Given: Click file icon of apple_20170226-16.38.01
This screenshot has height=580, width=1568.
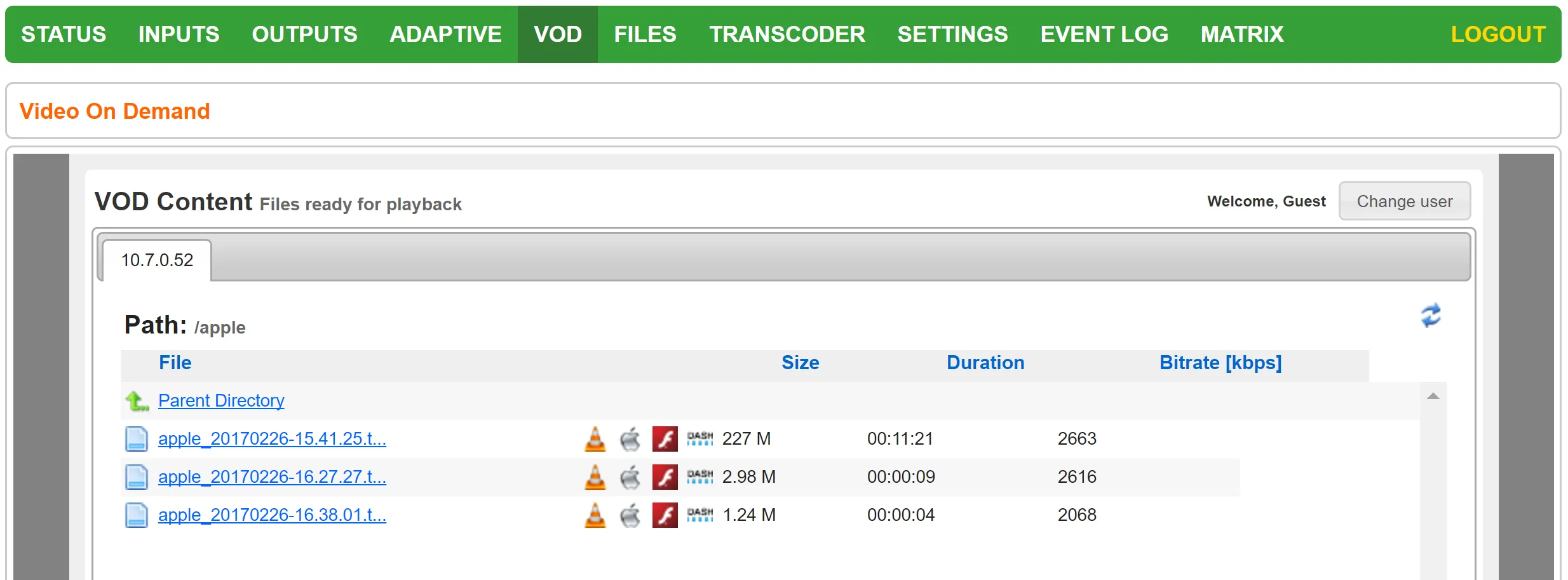Looking at the screenshot, I should tap(136, 515).
